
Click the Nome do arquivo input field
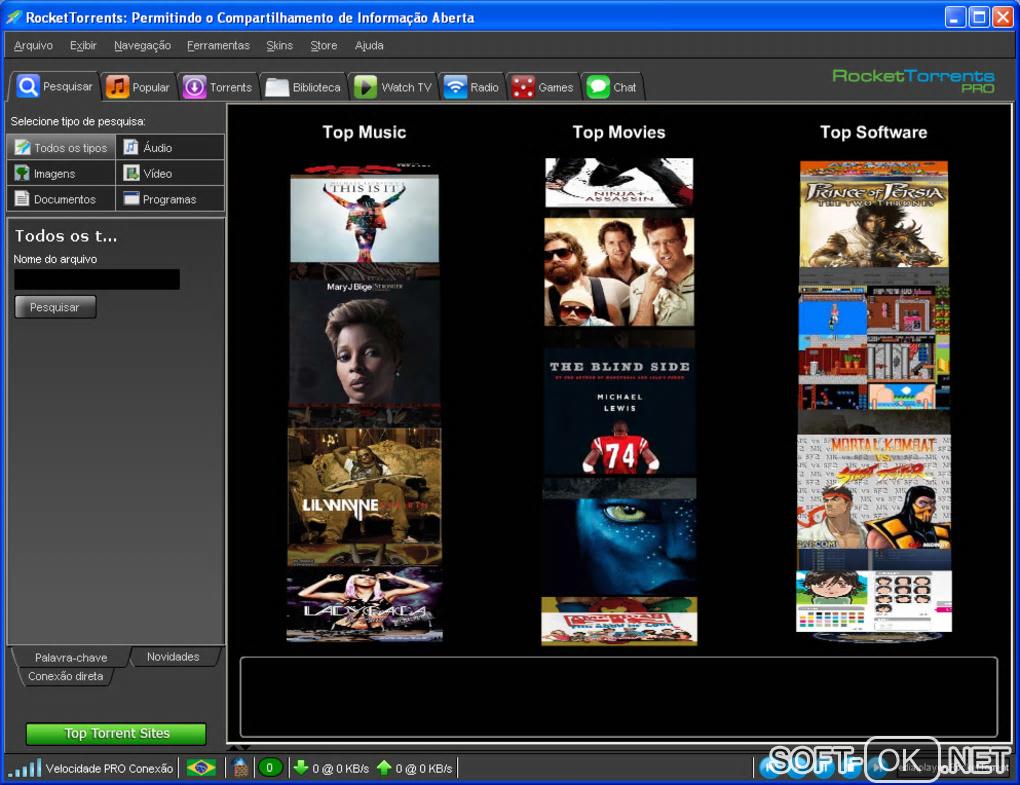pos(97,280)
